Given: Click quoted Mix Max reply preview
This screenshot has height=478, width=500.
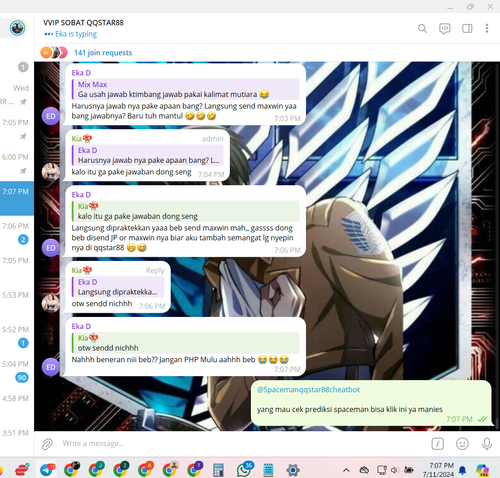Looking at the screenshot, I should pos(186,89).
